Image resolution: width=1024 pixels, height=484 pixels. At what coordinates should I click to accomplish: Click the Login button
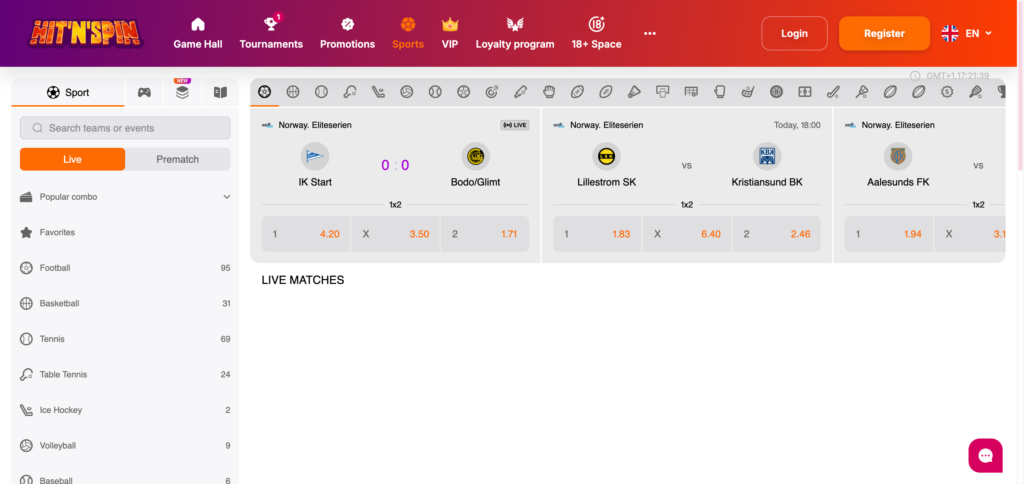pos(794,33)
